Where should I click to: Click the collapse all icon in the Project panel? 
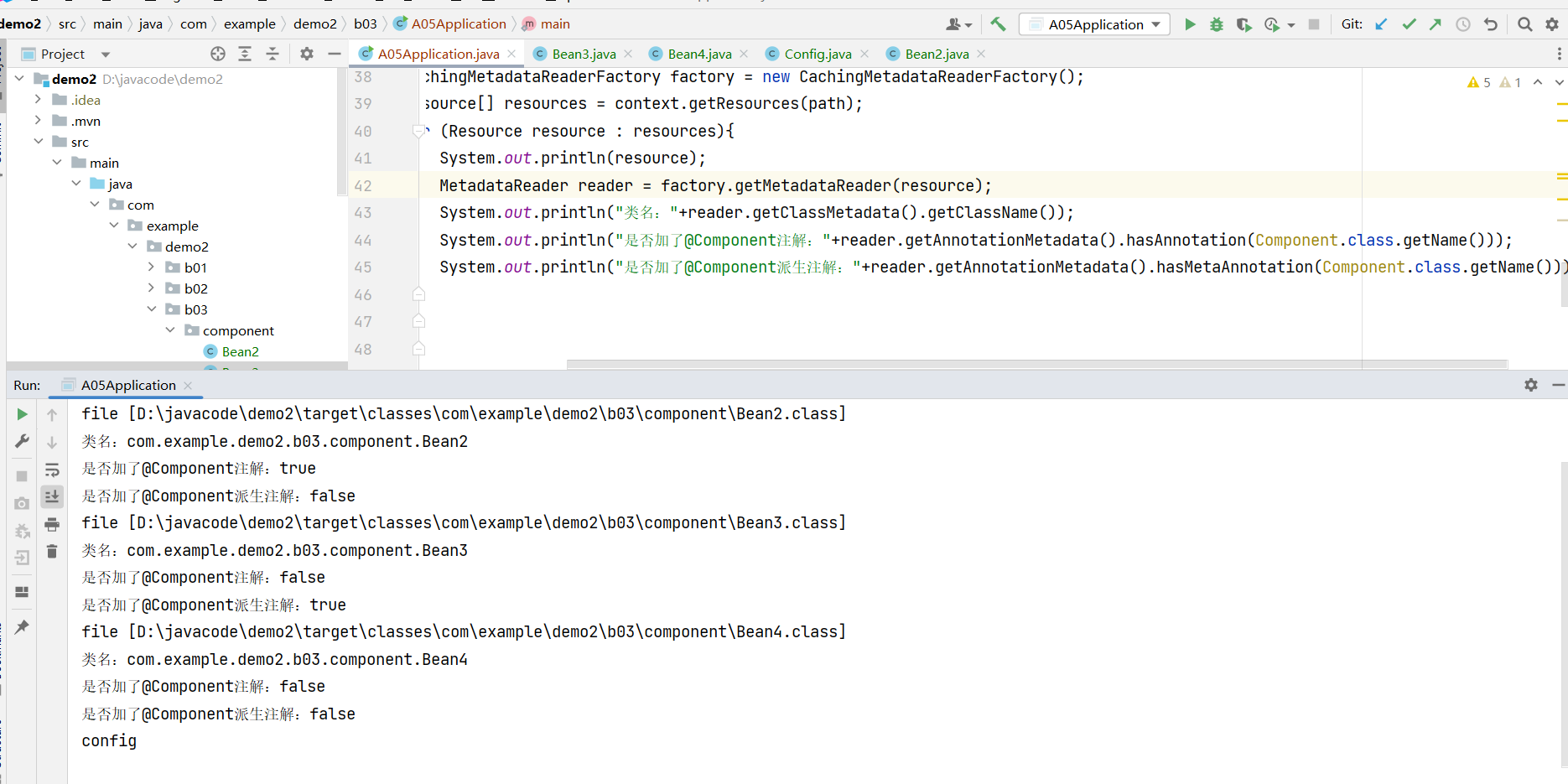[x=273, y=54]
